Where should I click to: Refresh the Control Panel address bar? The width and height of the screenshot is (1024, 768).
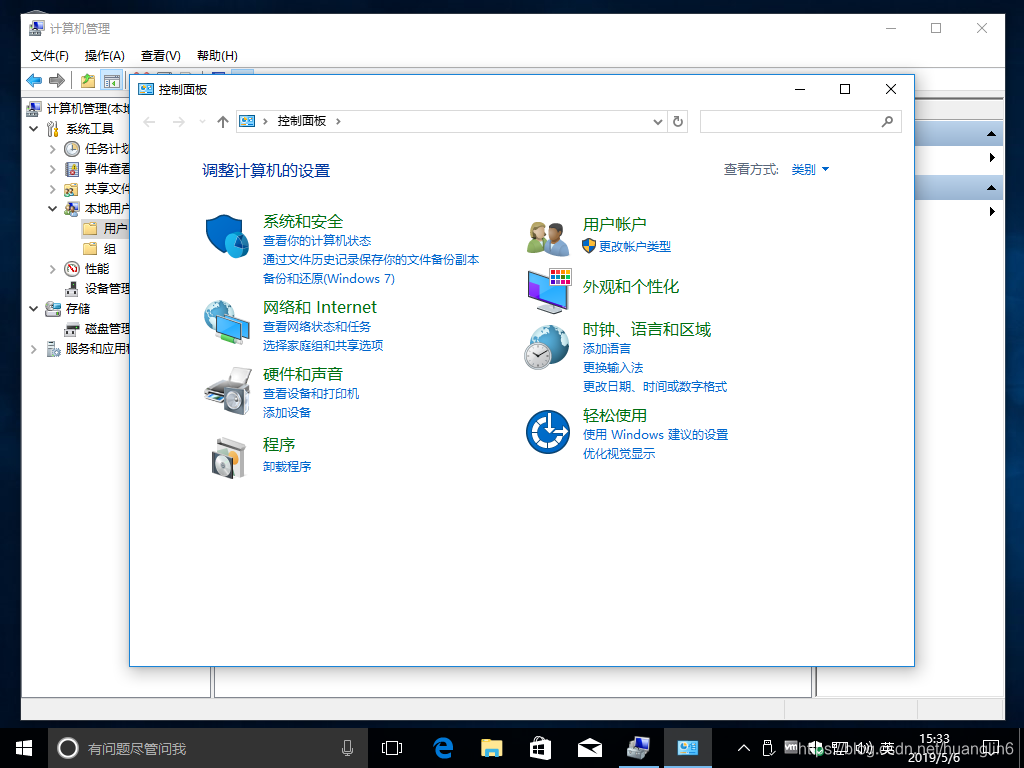(678, 121)
